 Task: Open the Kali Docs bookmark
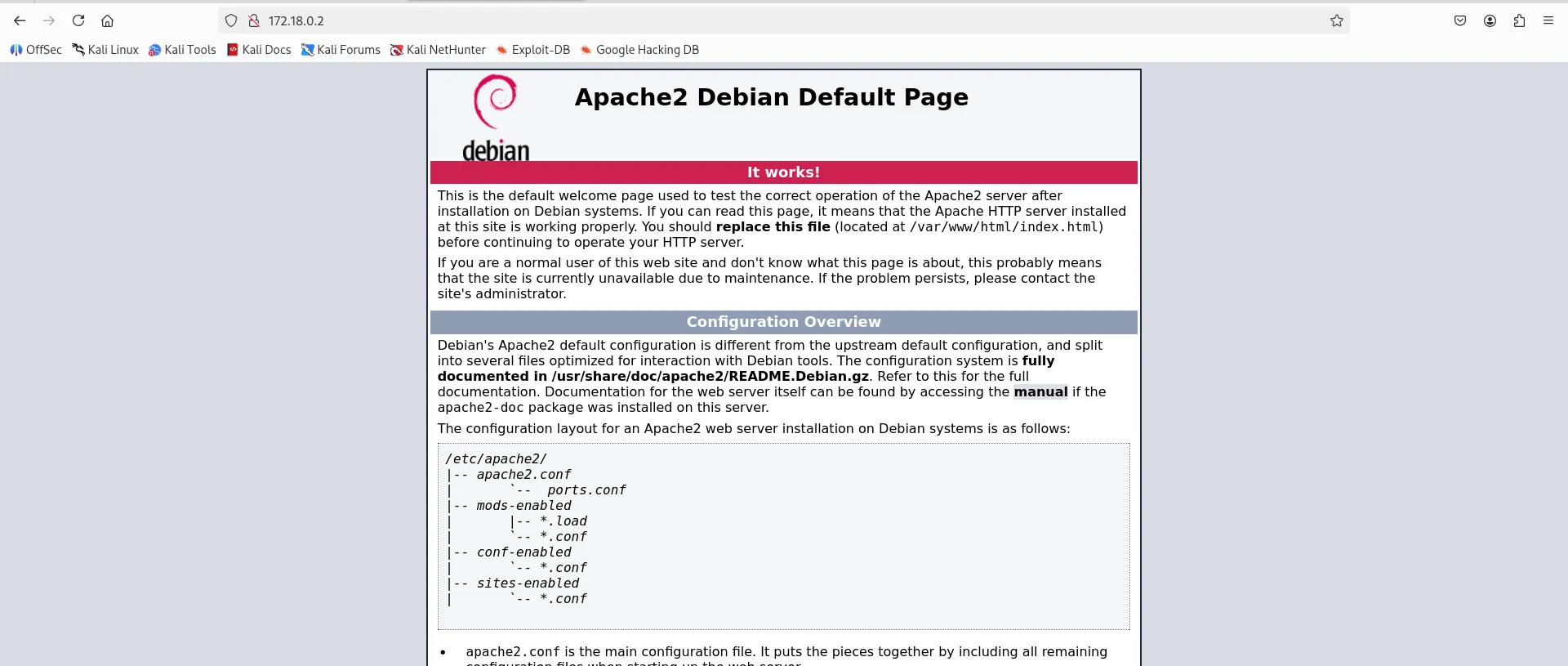coord(259,50)
